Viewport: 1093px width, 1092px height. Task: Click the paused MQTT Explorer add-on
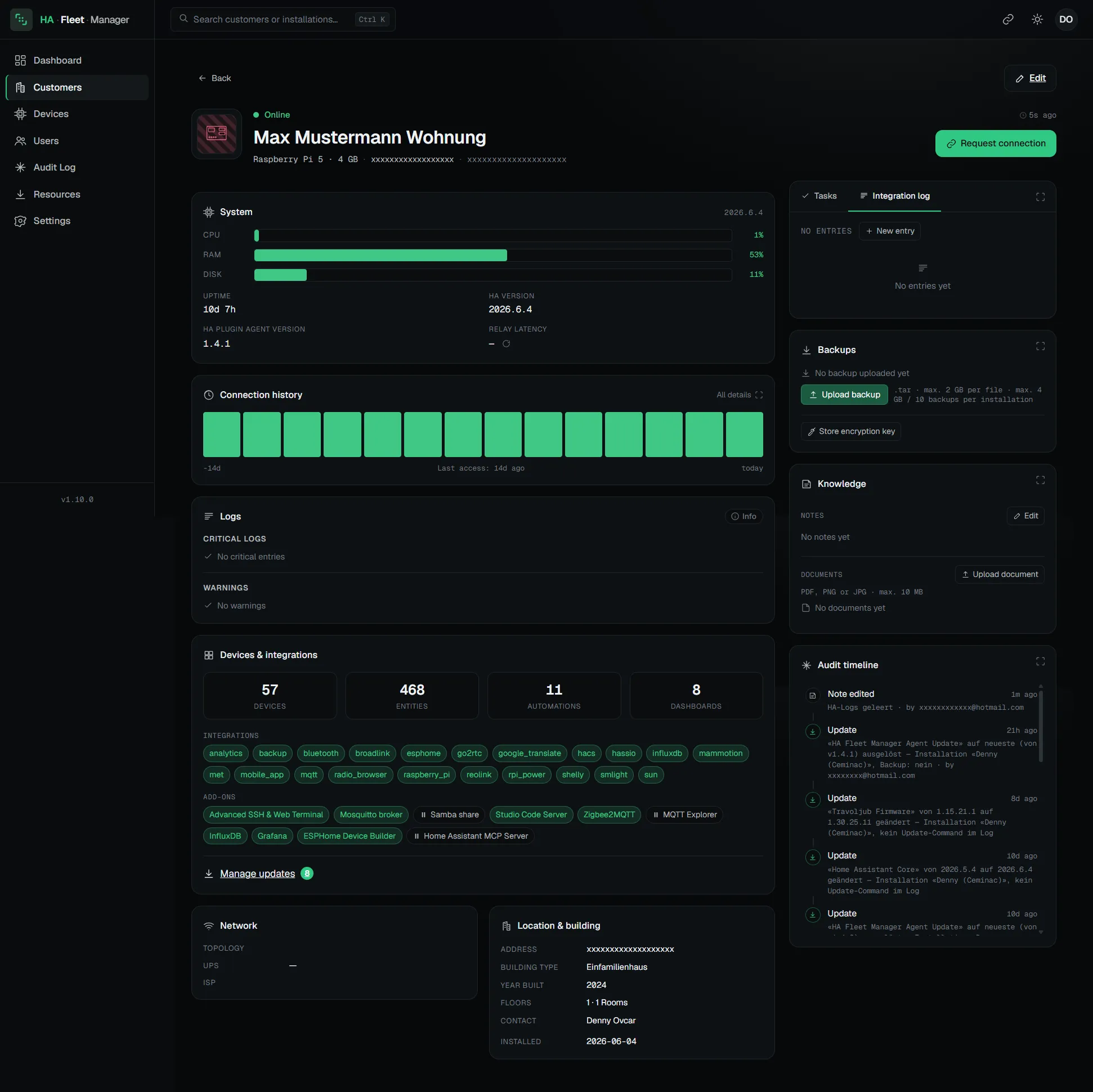pos(684,814)
